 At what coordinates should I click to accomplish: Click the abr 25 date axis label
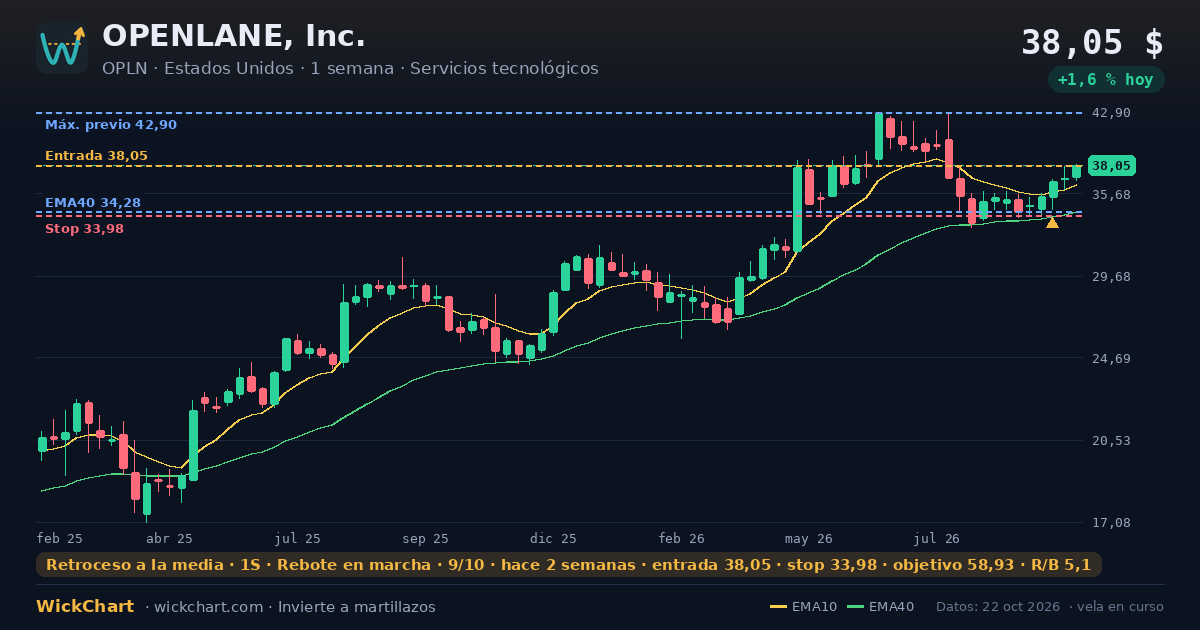pos(170,538)
